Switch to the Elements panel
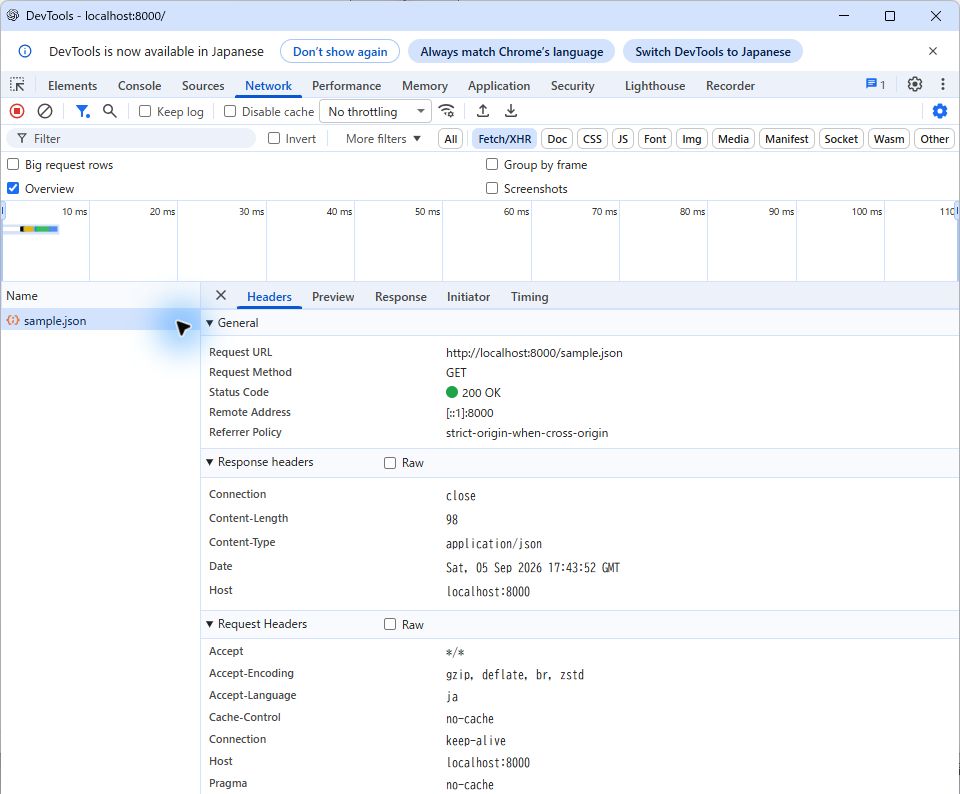The image size is (960, 794). [x=72, y=86]
